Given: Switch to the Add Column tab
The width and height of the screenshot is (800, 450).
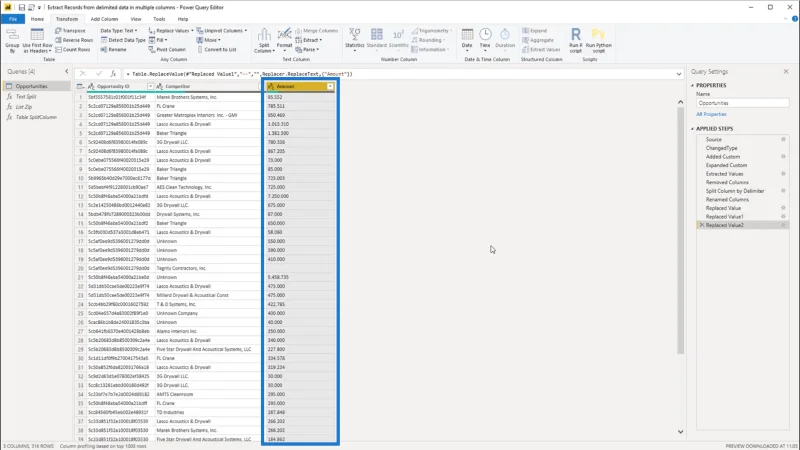Looking at the screenshot, I should click(x=104, y=19).
